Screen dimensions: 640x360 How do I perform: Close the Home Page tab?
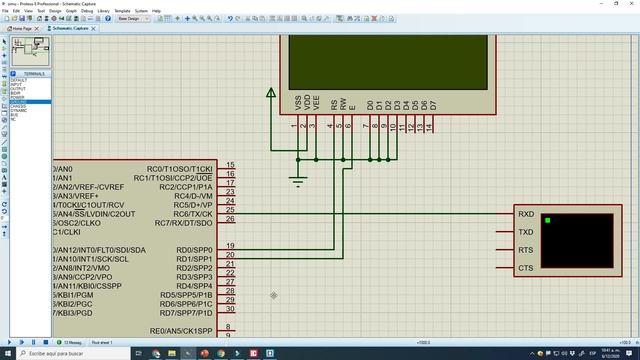point(36,29)
